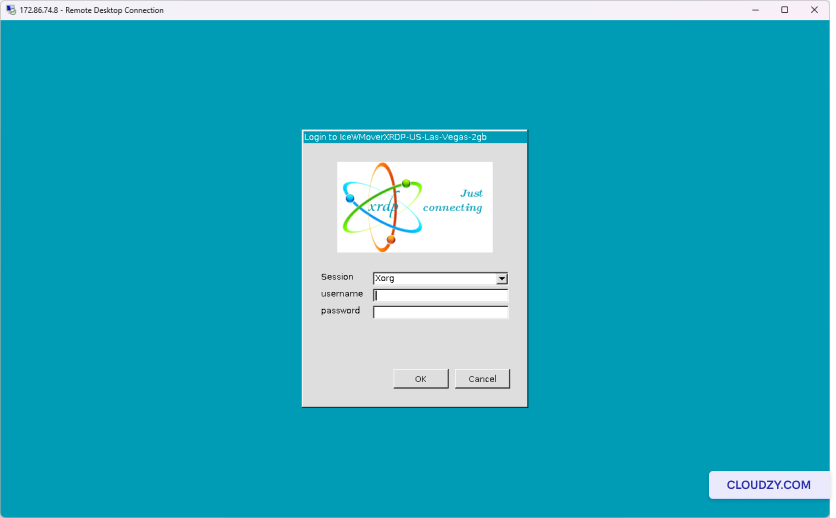836x518 pixels.
Task: Close the Remote Desktop Connection window
Action: pos(814,10)
